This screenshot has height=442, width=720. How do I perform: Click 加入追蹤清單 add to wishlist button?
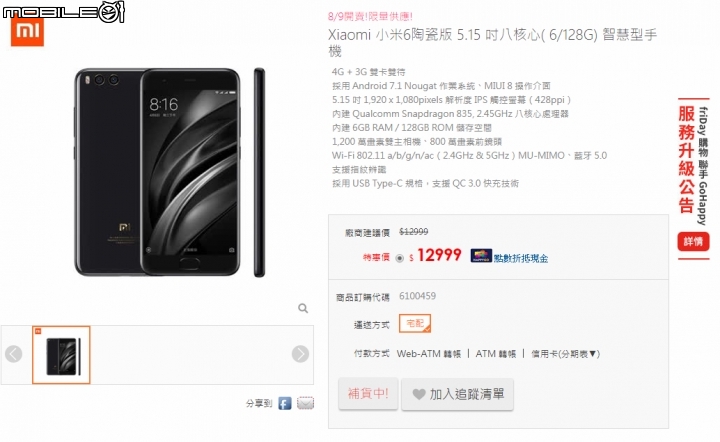[457, 394]
